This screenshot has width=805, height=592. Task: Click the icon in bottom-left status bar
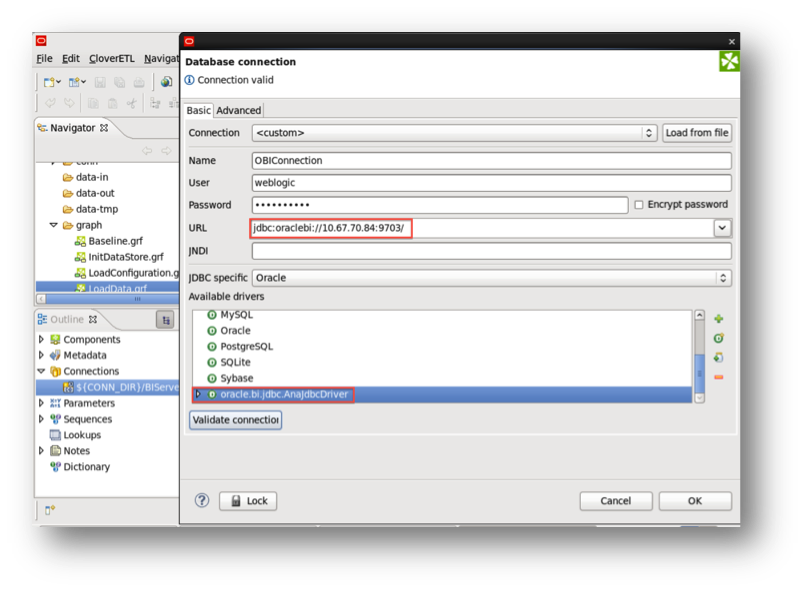tap(50, 510)
